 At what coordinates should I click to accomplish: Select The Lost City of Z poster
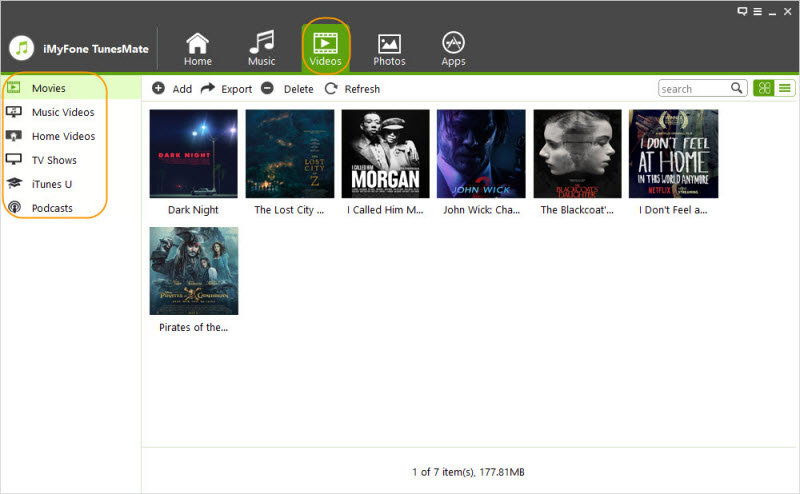290,154
